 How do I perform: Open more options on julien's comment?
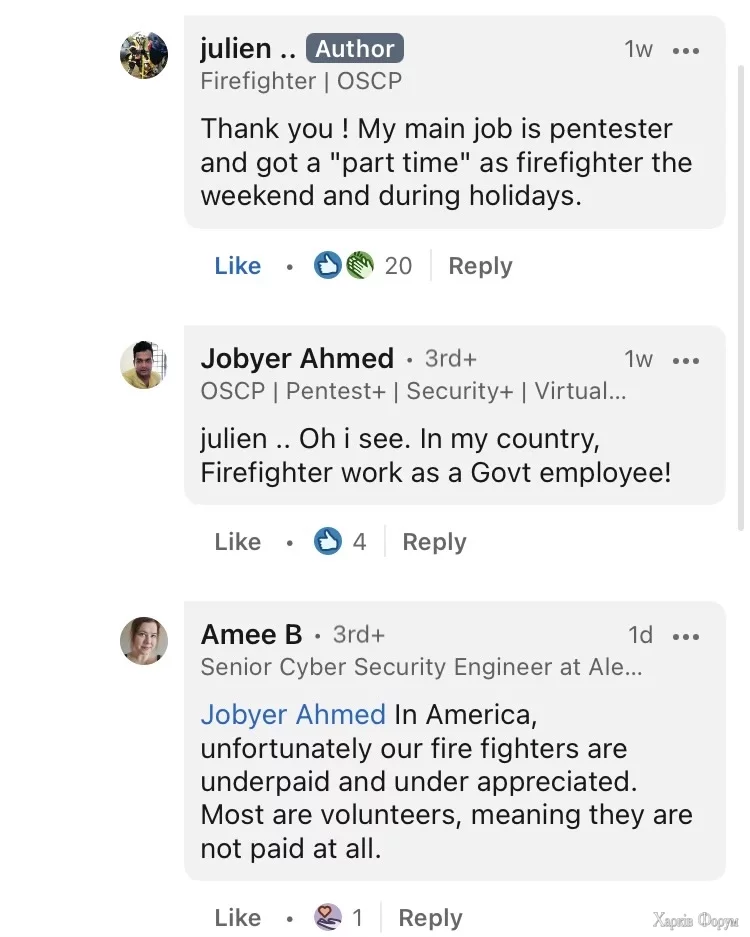pyautogui.click(x=686, y=50)
